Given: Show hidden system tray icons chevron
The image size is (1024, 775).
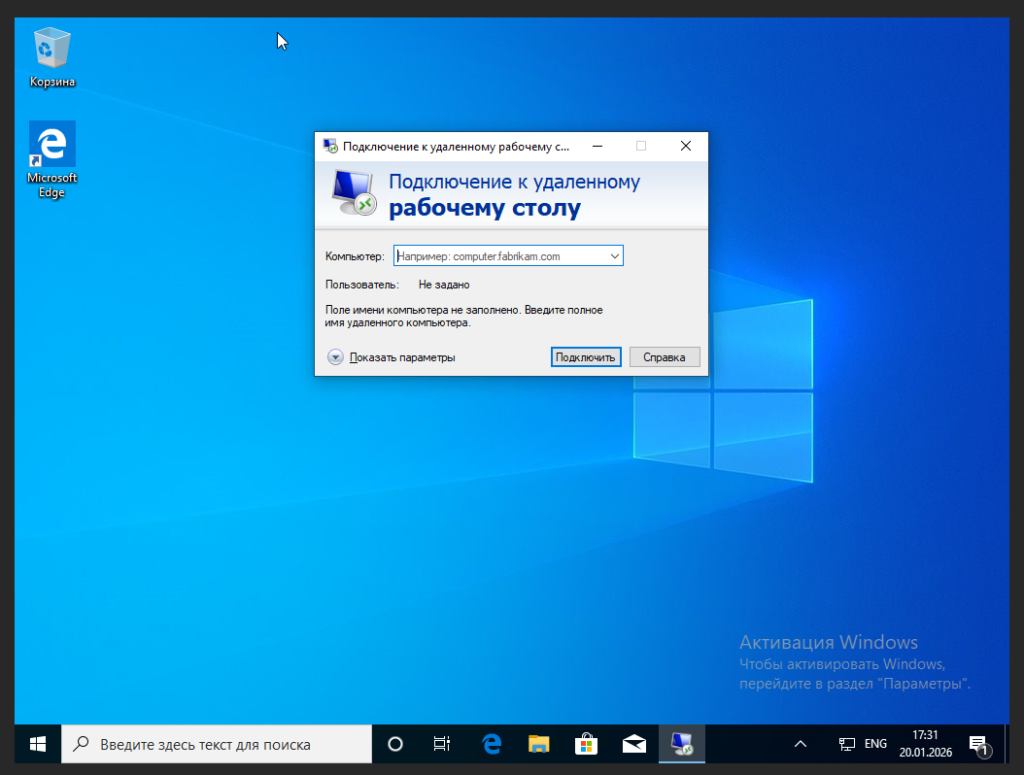Looking at the screenshot, I should (x=800, y=744).
